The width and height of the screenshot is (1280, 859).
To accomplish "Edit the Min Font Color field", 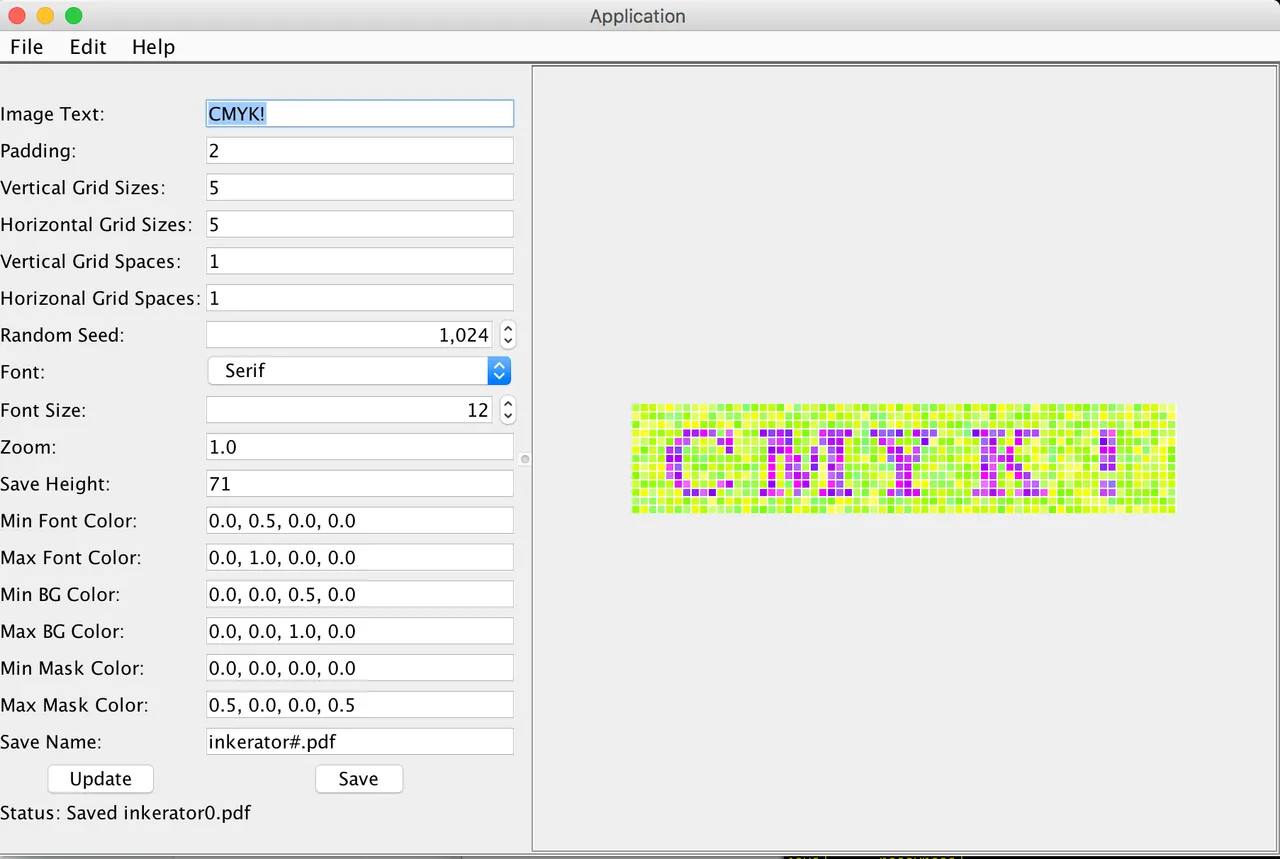I will pos(360,521).
